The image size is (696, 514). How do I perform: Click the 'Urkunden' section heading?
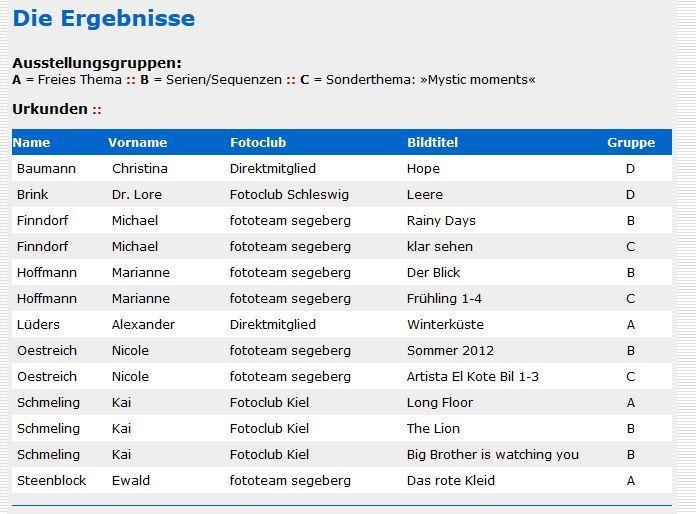pyautogui.click(x=50, y=109)
